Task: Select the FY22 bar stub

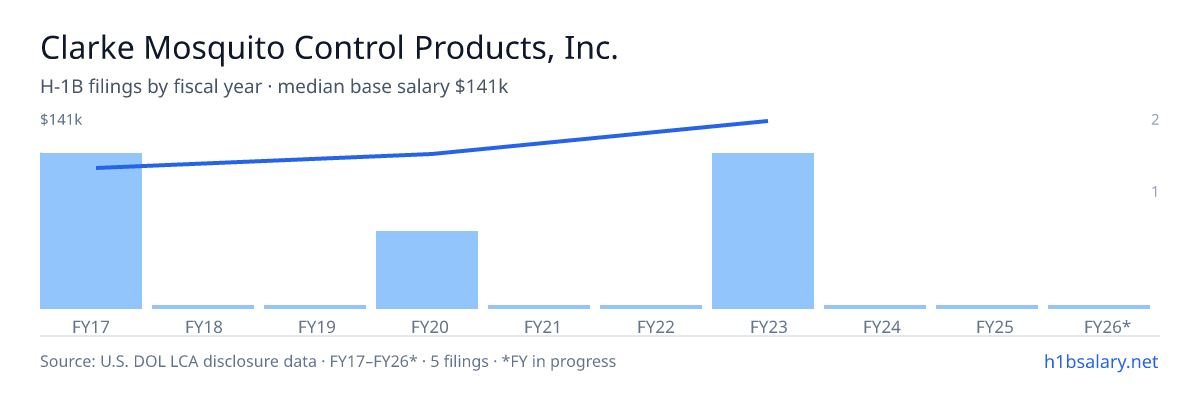Action: (651, 307)
